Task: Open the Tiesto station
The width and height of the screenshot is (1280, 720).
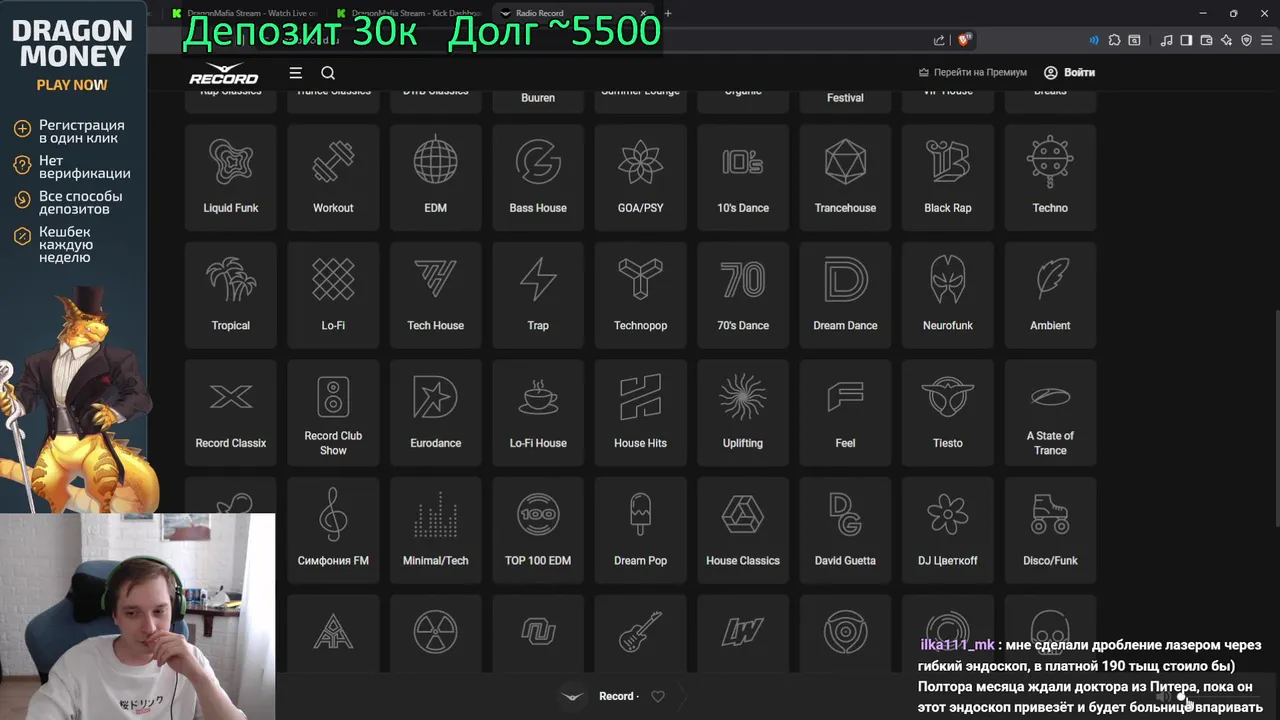Action: click(x=948, y=413)
